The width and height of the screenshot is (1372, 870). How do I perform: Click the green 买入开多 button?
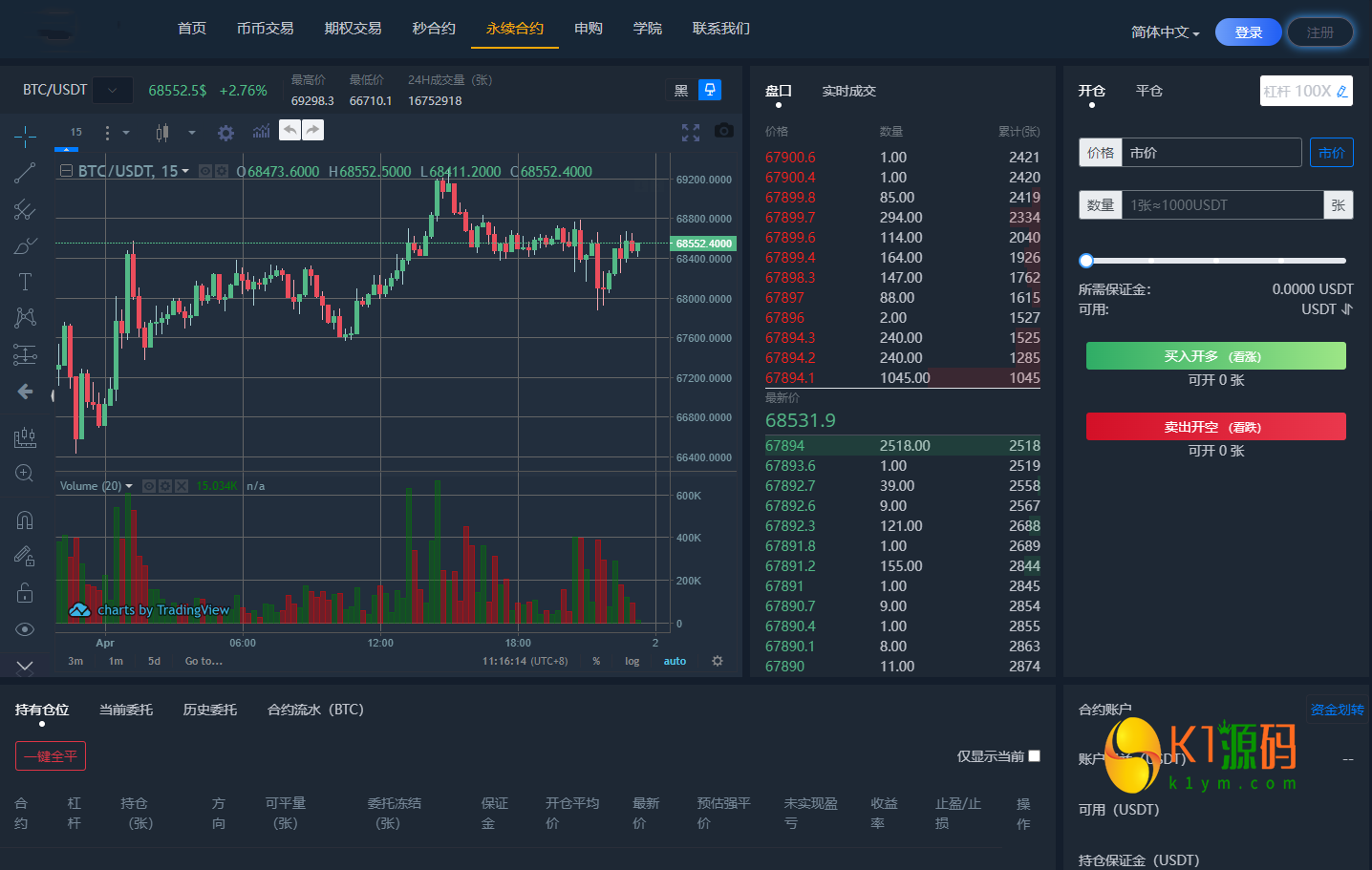click(x=1215, y=355)
